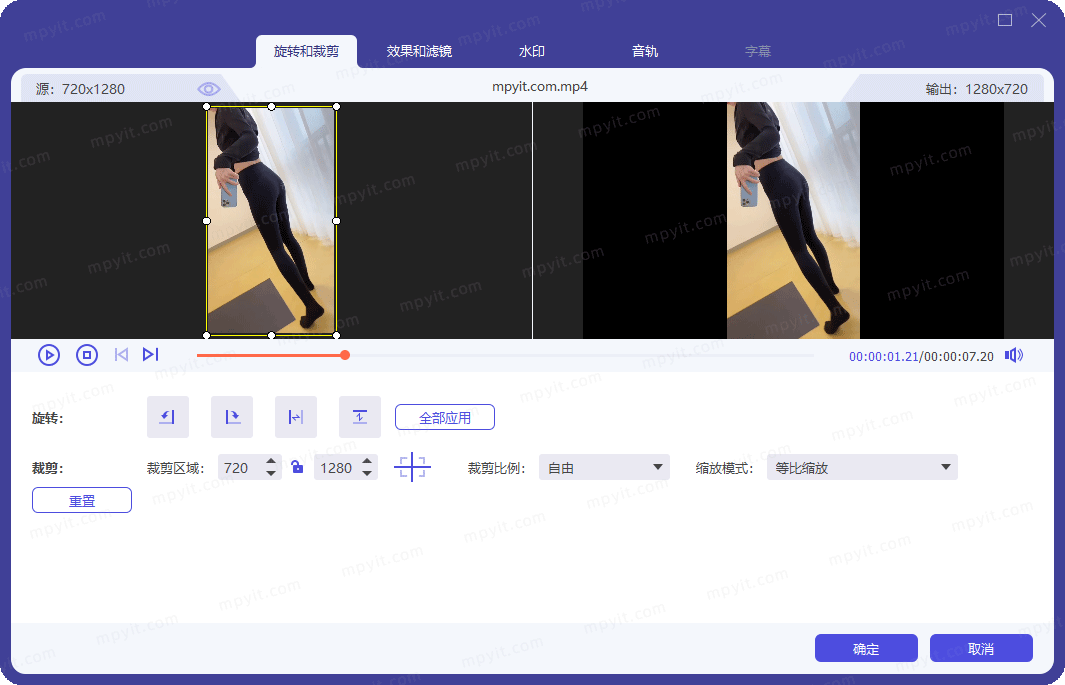Confirm with 确定 button
The image size is (1065, 685).
[x=866, y=648]
